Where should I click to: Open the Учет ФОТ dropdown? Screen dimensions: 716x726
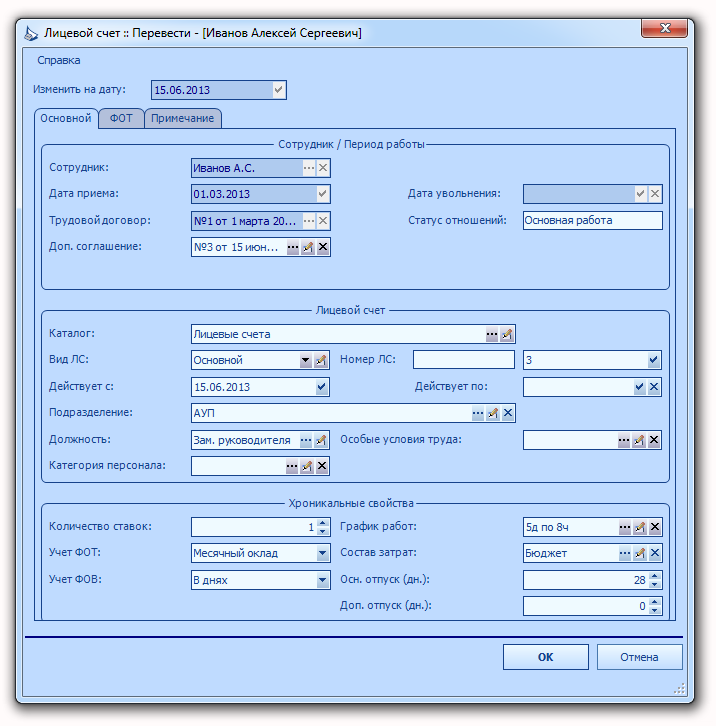coord(322,553)
